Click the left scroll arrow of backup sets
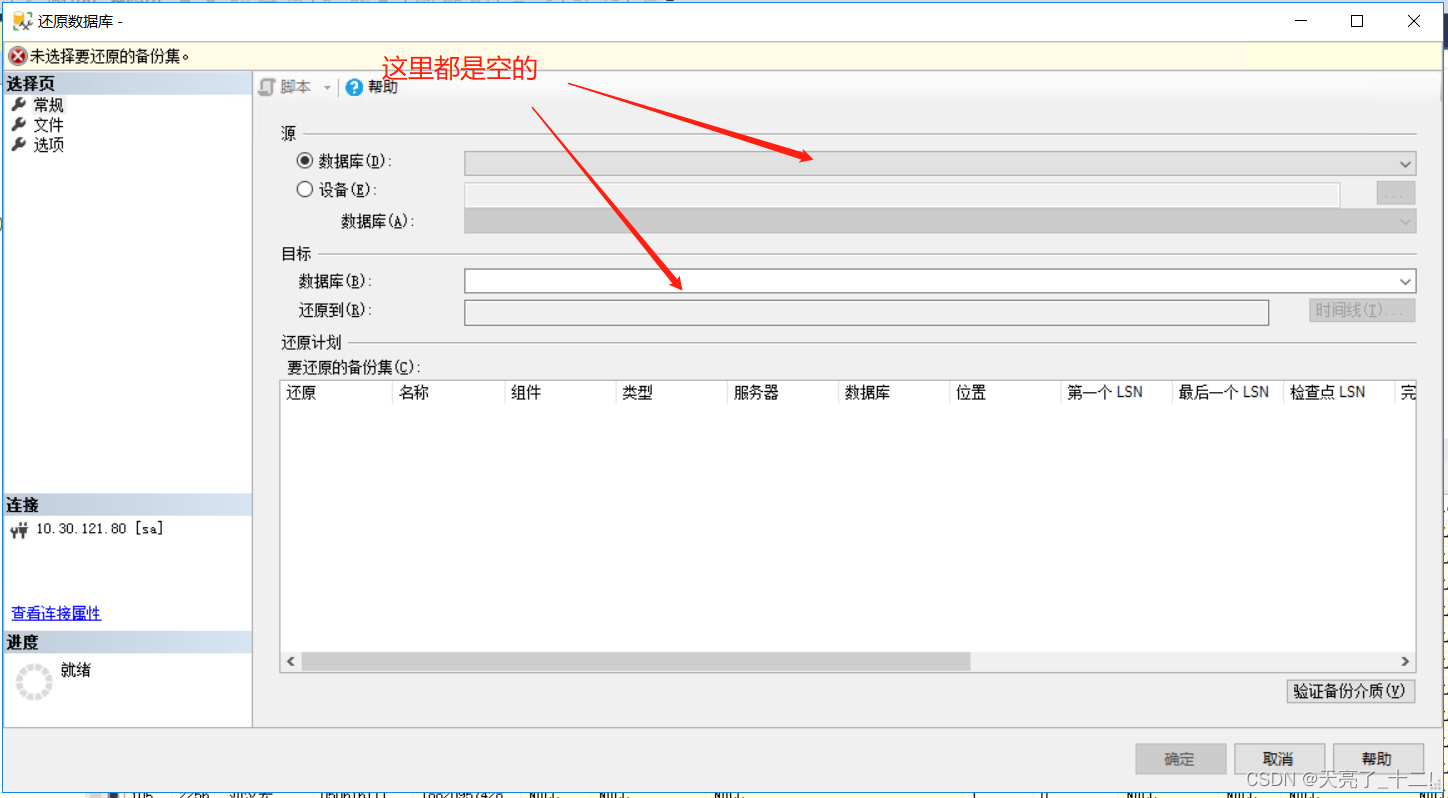 coord(291,661)
